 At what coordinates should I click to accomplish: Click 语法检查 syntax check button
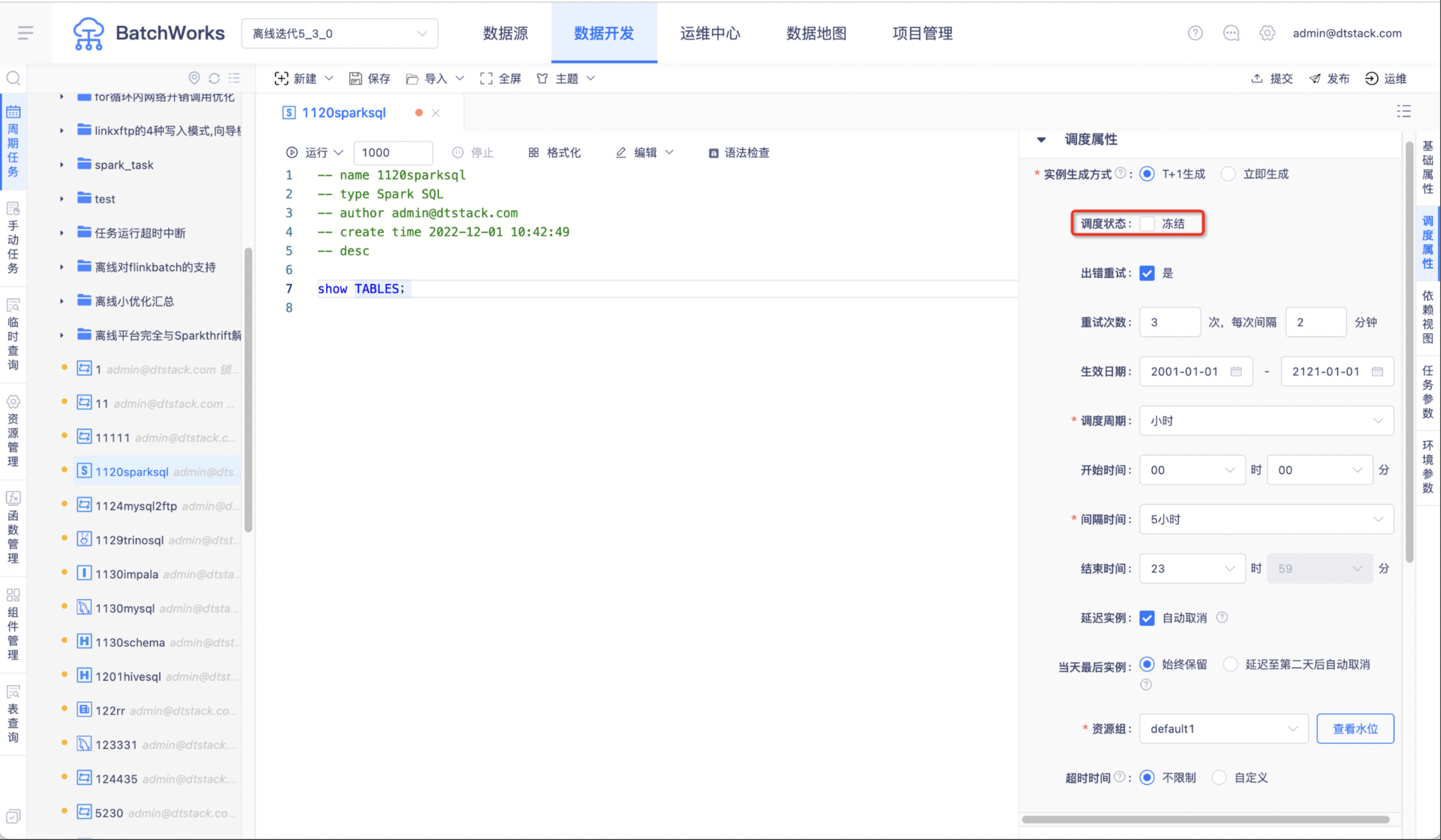click(x=739, y=152)
